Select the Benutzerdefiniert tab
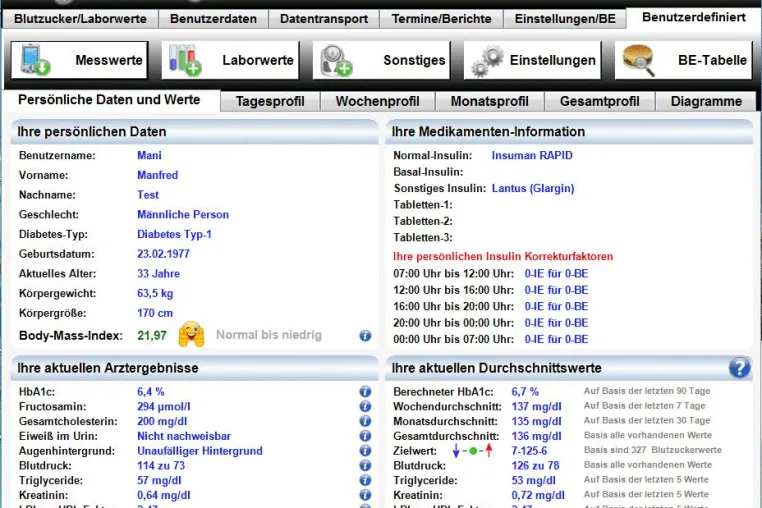 pyautogui.click(x=693, y=18)
